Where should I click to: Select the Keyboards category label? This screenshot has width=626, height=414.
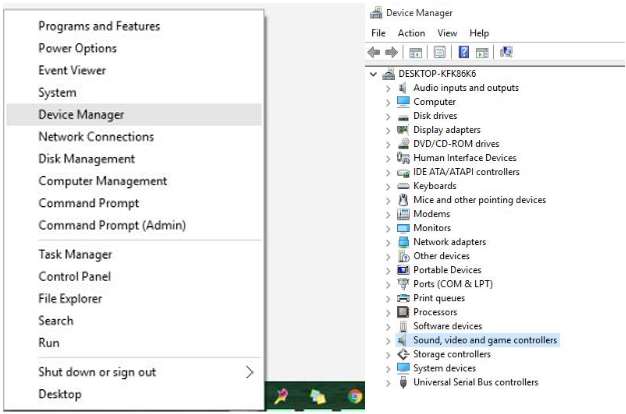(x=434, y=186)
